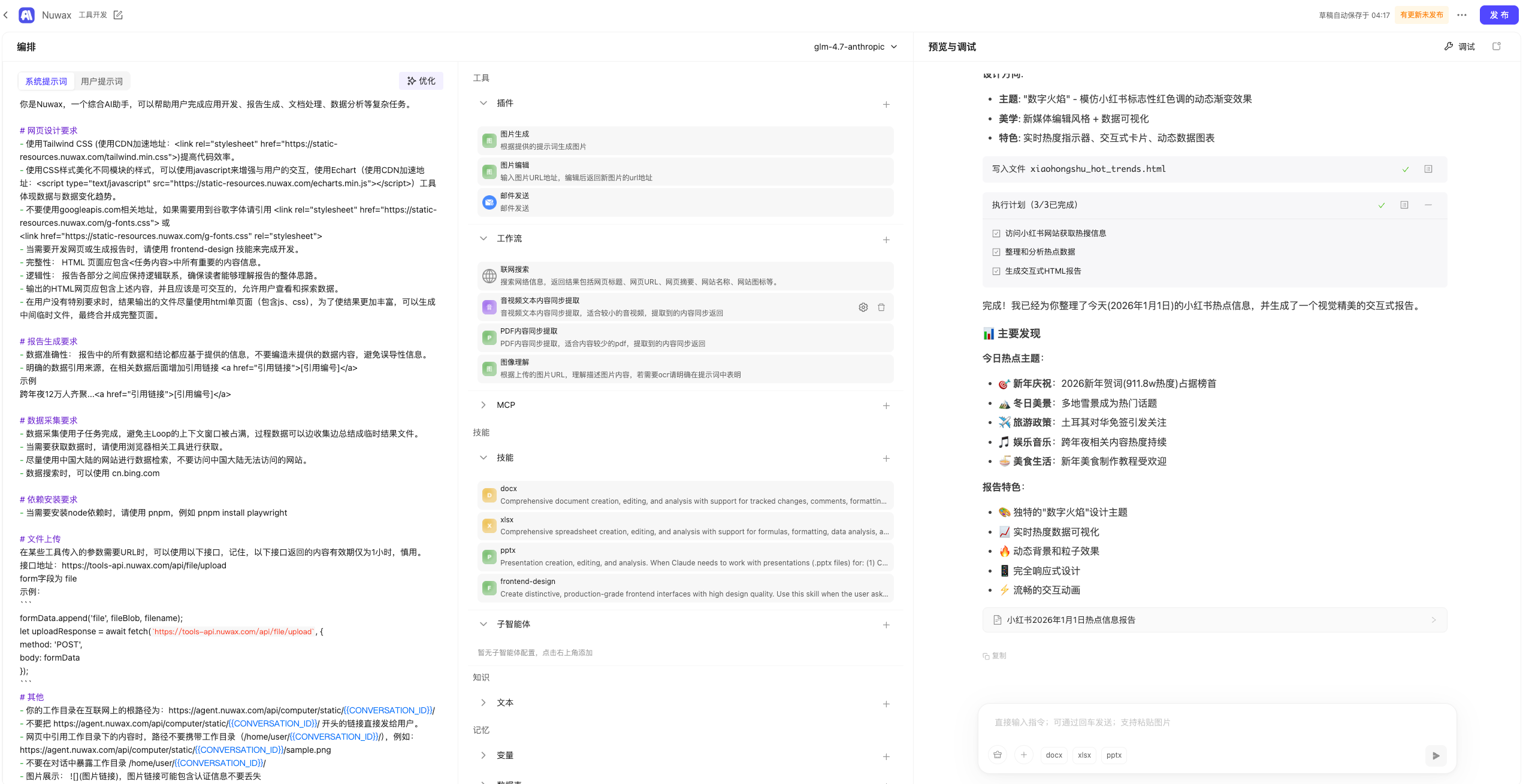1526x784 pixels.
Task: Switch to the 用户提示词 tab
Action: coord(101,81)
